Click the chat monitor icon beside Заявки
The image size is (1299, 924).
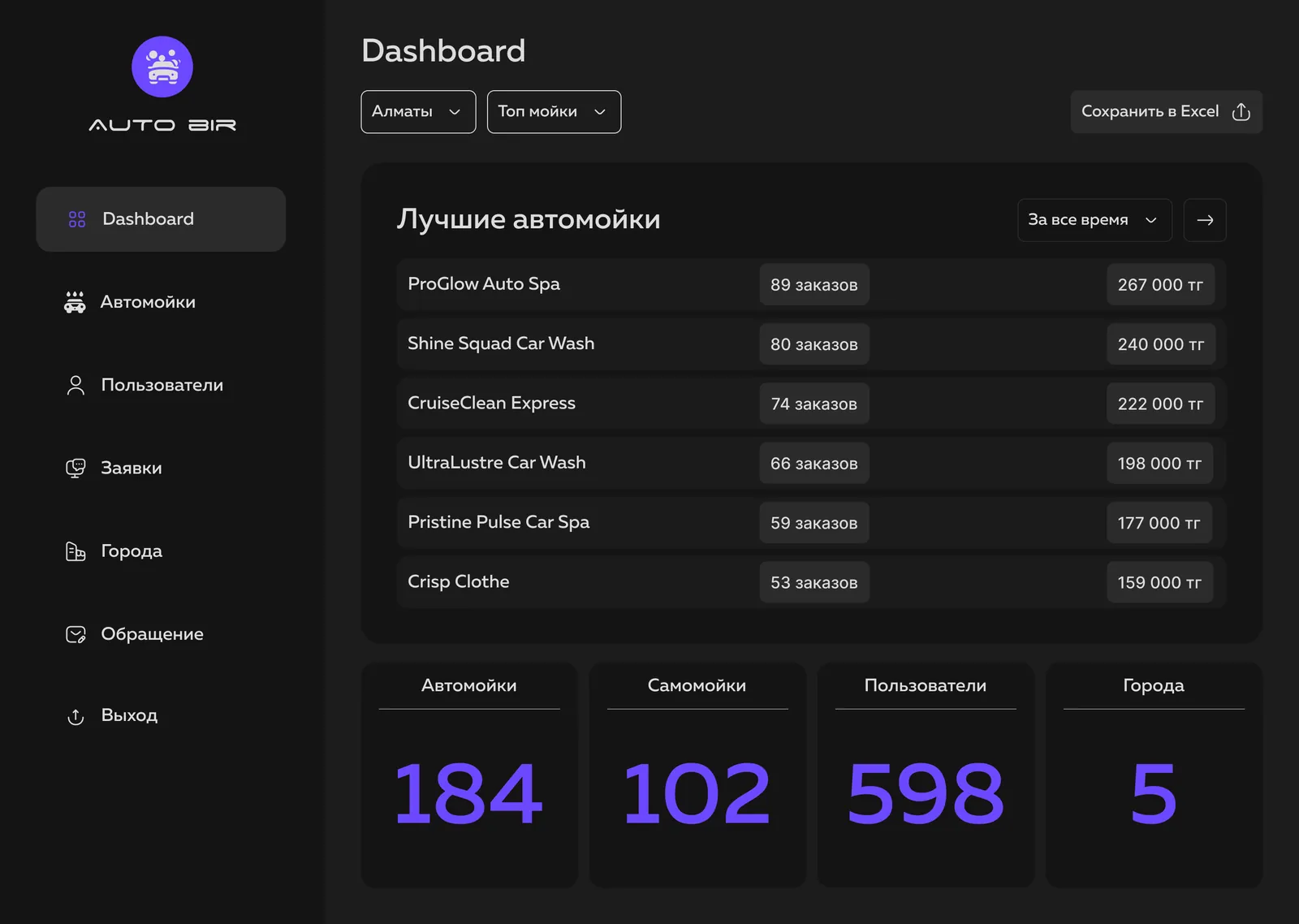click(76, 468)
